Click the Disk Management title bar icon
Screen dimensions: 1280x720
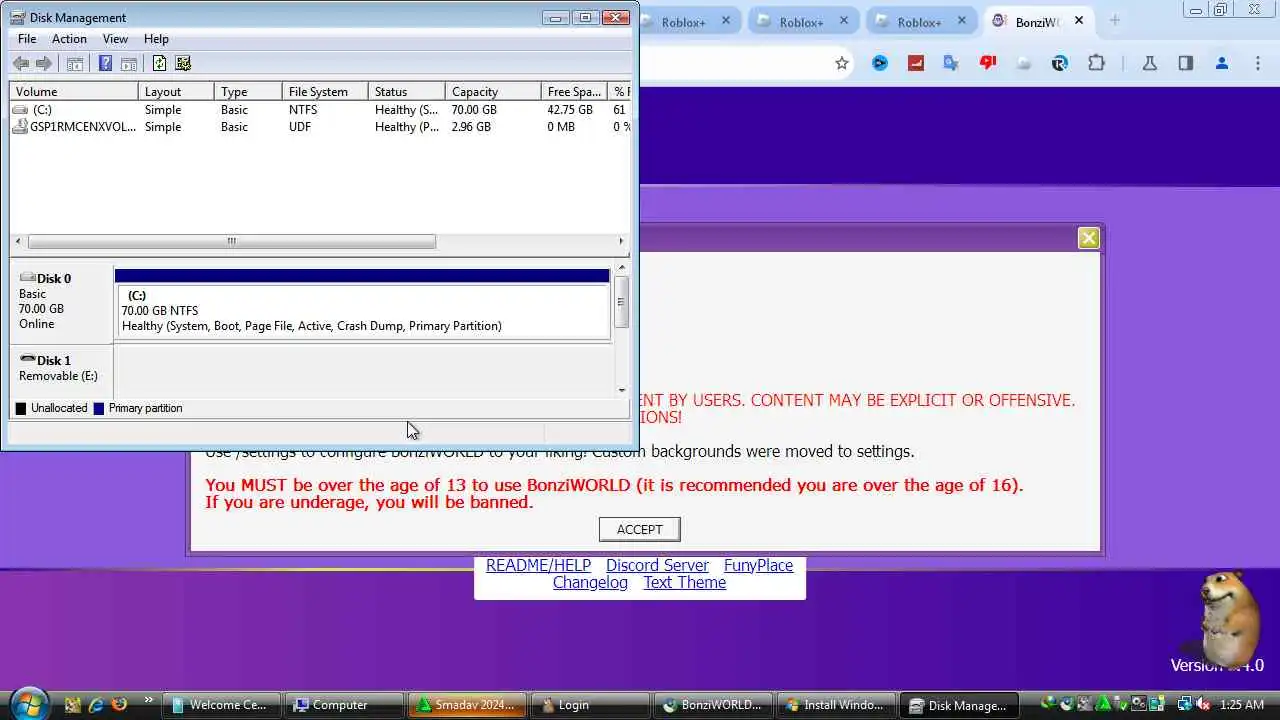17,18
